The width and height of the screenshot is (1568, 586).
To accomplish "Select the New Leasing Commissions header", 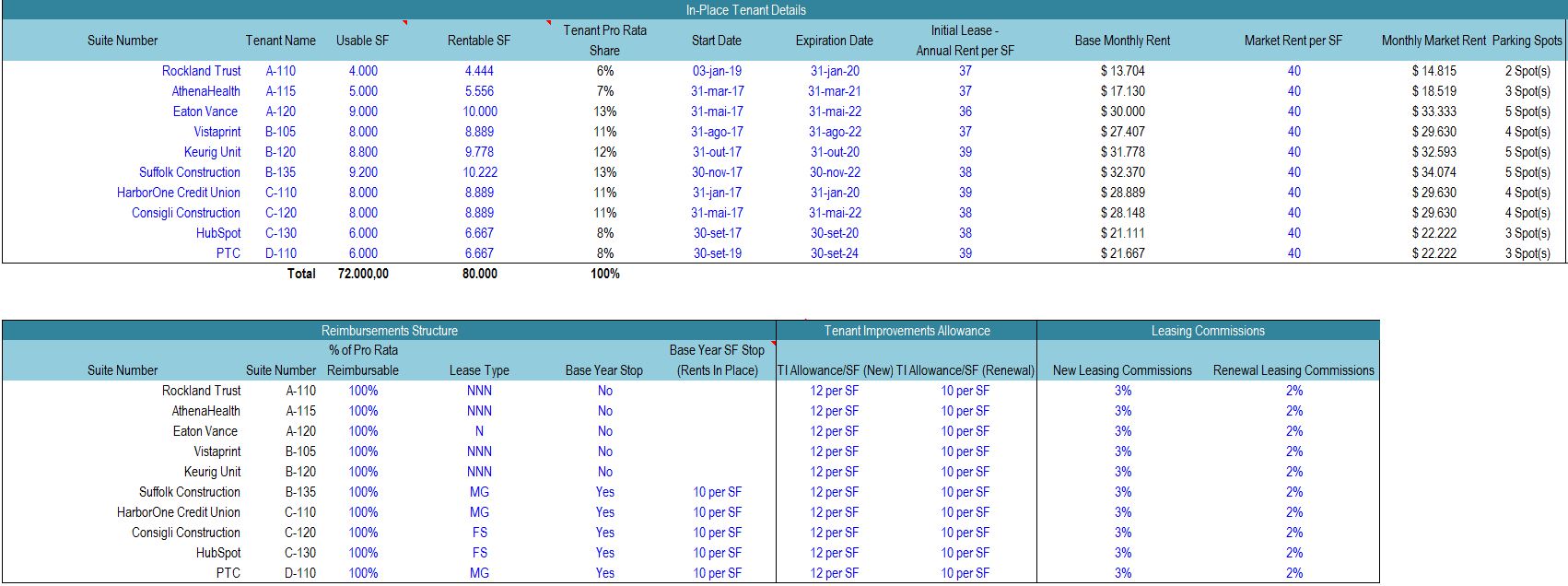I will click(1122, 370).
